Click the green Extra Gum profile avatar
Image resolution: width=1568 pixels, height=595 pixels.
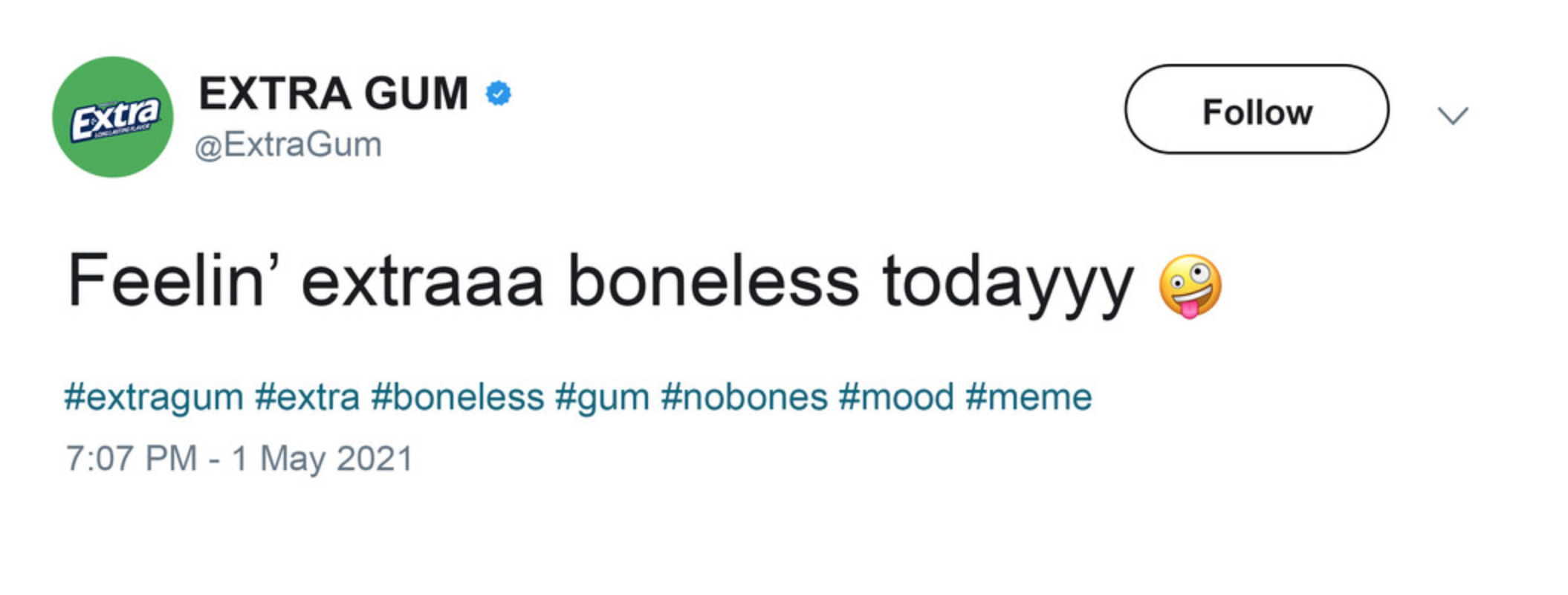click(113, 117)
